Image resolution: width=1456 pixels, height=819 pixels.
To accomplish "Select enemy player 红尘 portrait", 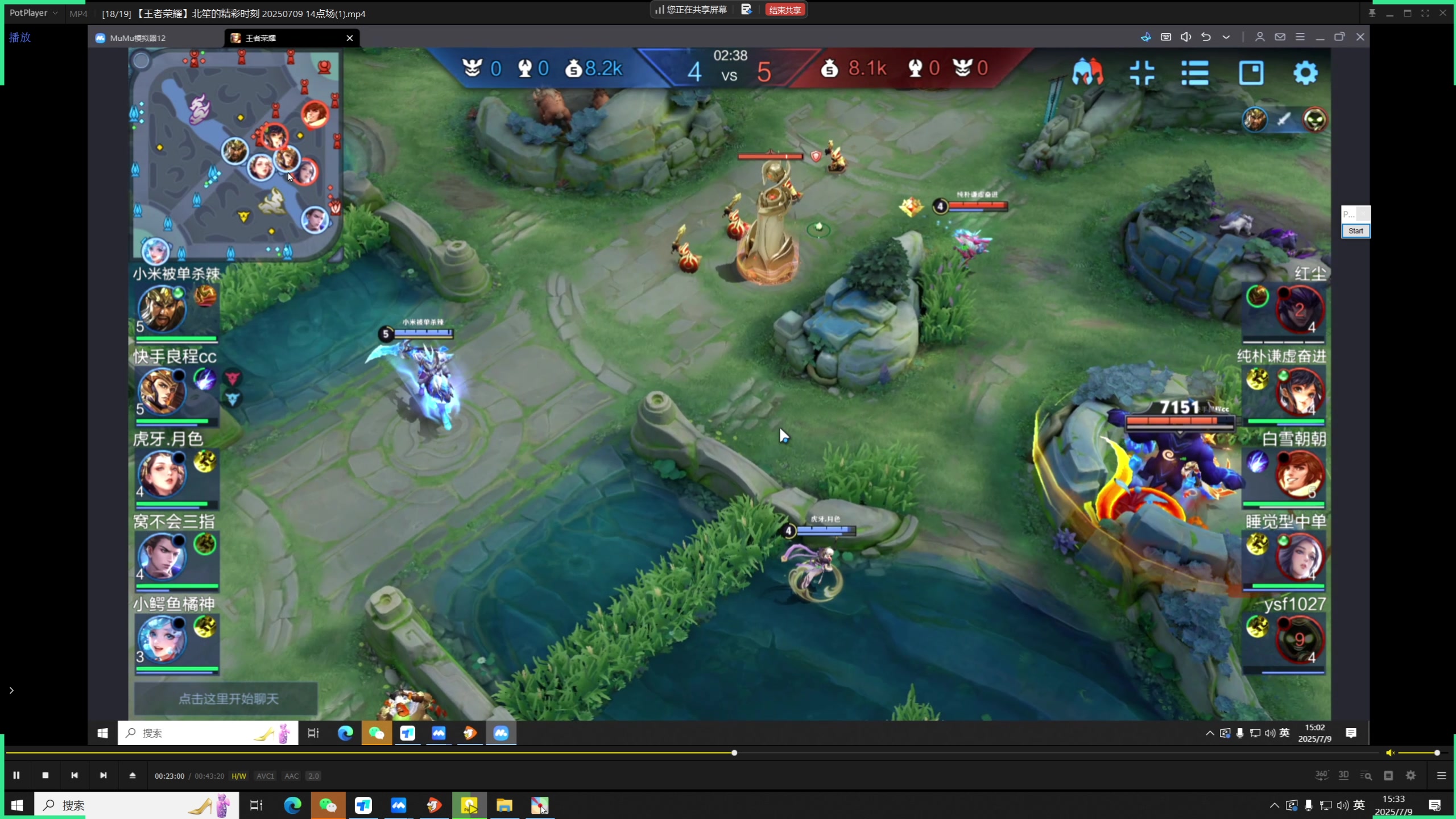I will point(1299,310).
